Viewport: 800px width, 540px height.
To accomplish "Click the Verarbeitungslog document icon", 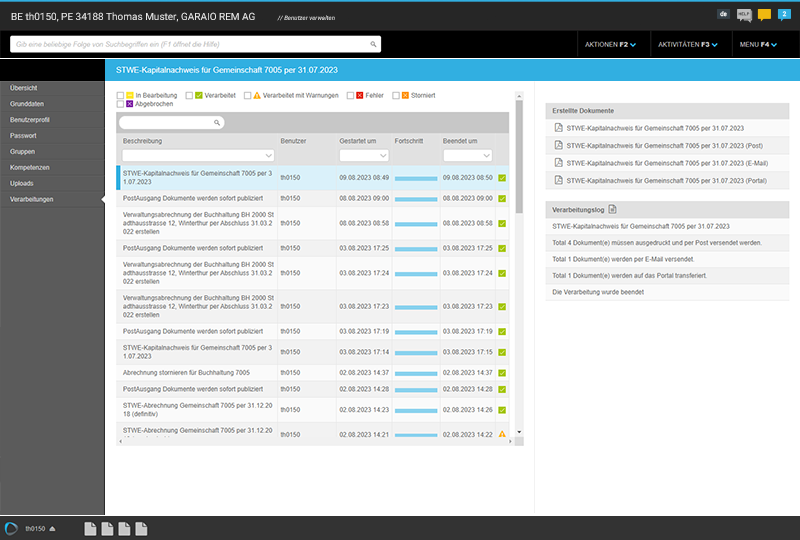I will [x=612, y=209].
